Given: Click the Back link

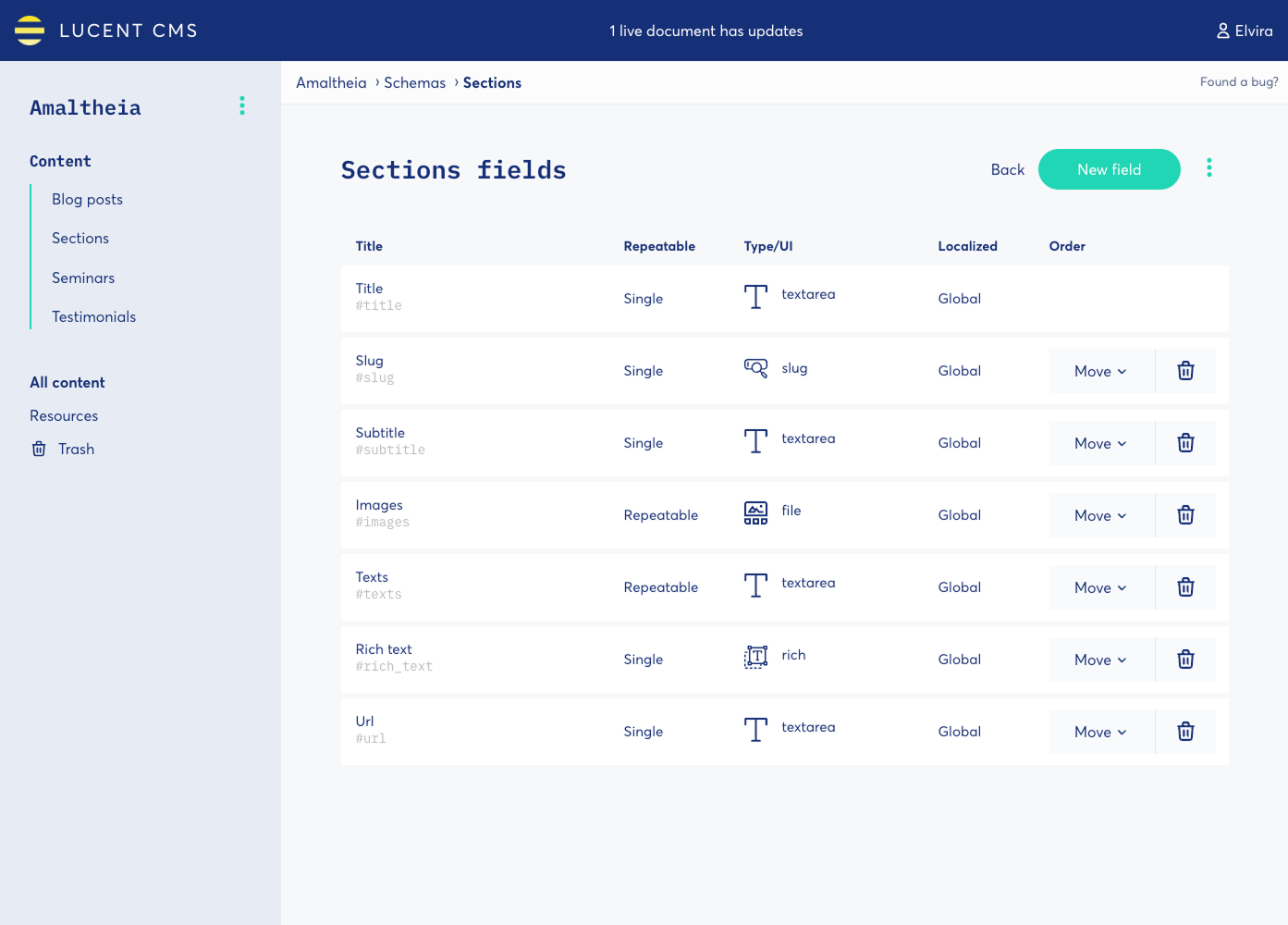Looking at the screenshot, I should click(x=1007, y=169).
